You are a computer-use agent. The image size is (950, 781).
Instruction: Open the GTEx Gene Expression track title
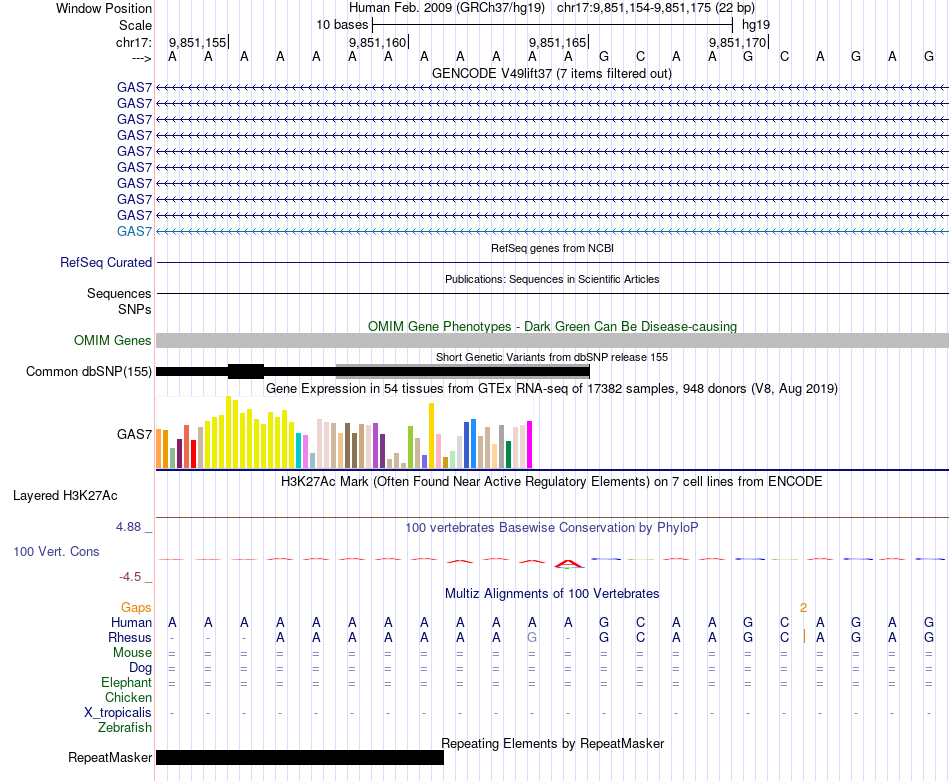tap(552, 388)
